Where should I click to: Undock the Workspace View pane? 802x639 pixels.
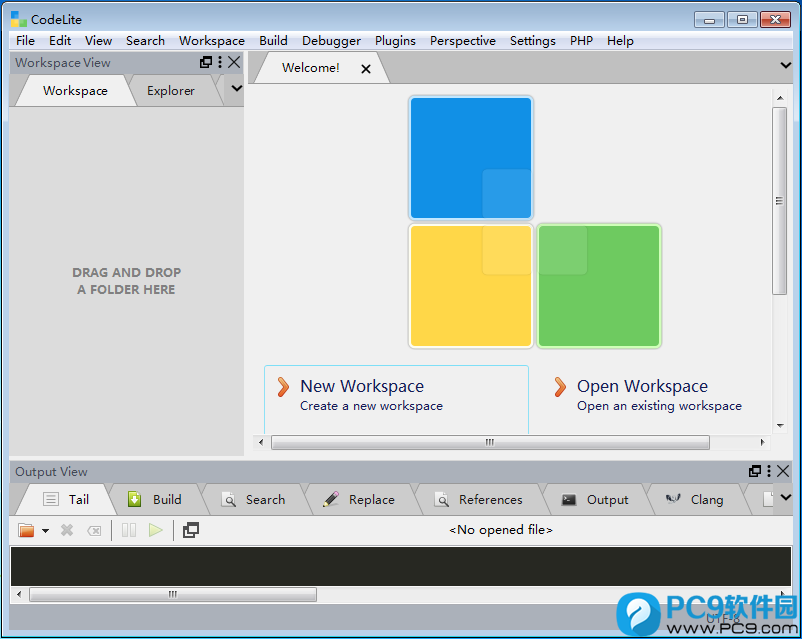[206, 62]
